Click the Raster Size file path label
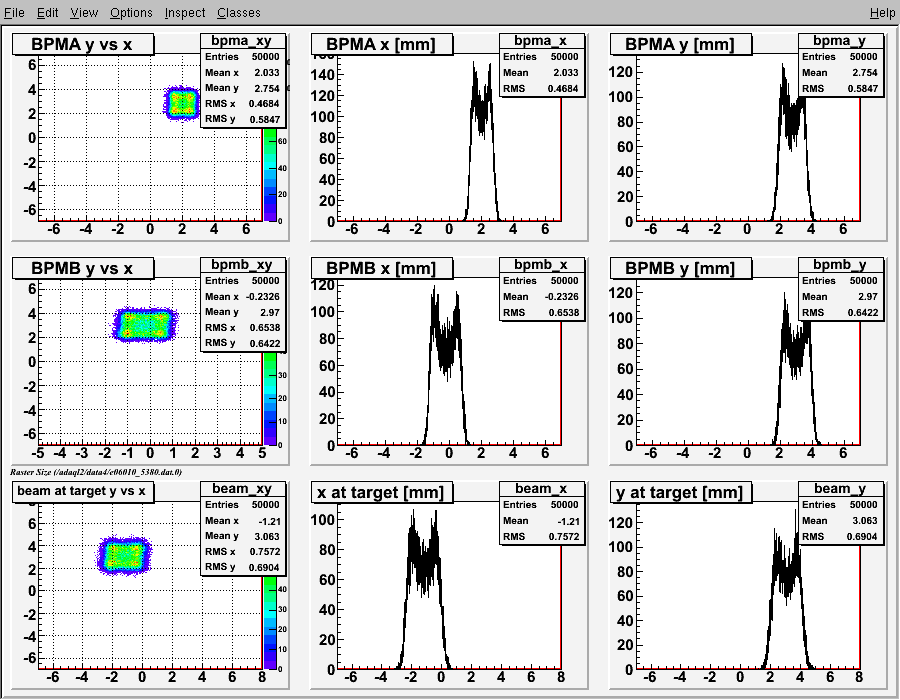The width and height of the screenshot is (900, 700). 96,472
